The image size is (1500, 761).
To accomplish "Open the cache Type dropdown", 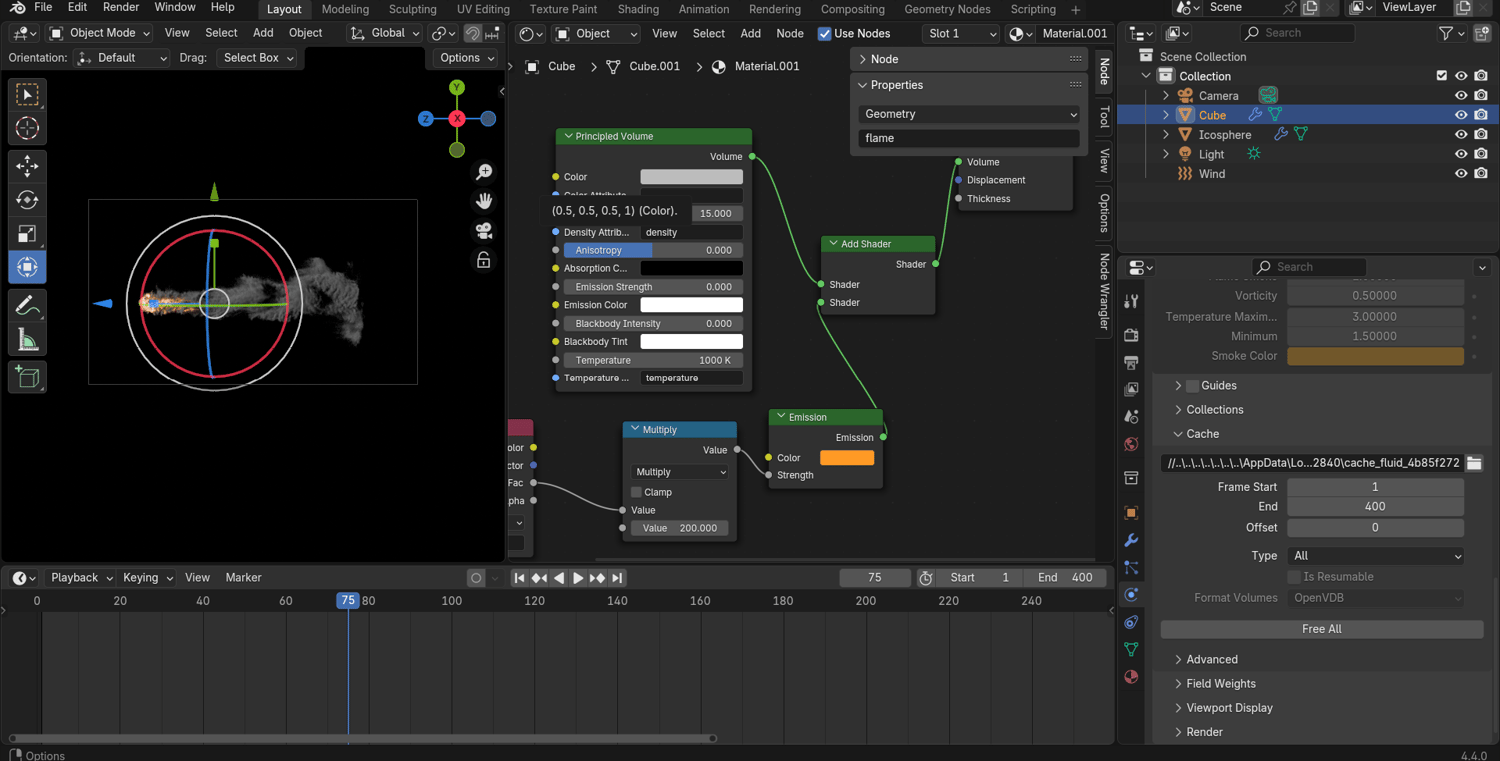I will (x=1375, y=556).
